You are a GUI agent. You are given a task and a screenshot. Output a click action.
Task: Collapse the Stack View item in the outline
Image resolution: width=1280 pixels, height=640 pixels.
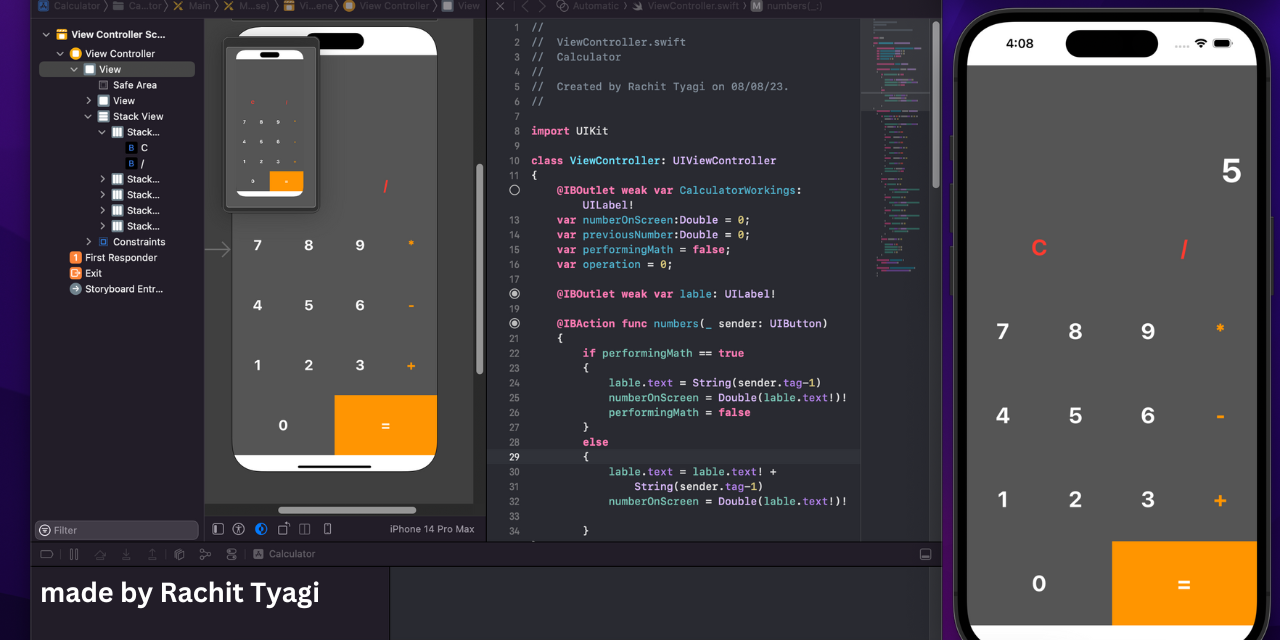86,116
